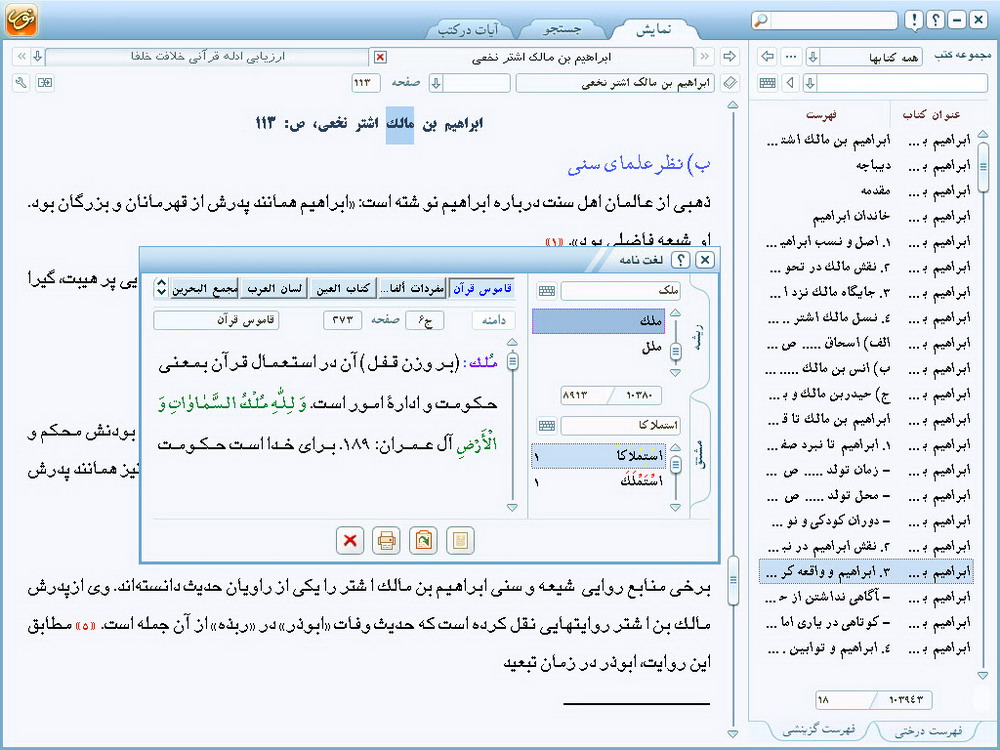Click the exclamation mark icon in title bar
Viewport: 1000px width, 750px height.
pyautogui.click(x=914, y=20)
